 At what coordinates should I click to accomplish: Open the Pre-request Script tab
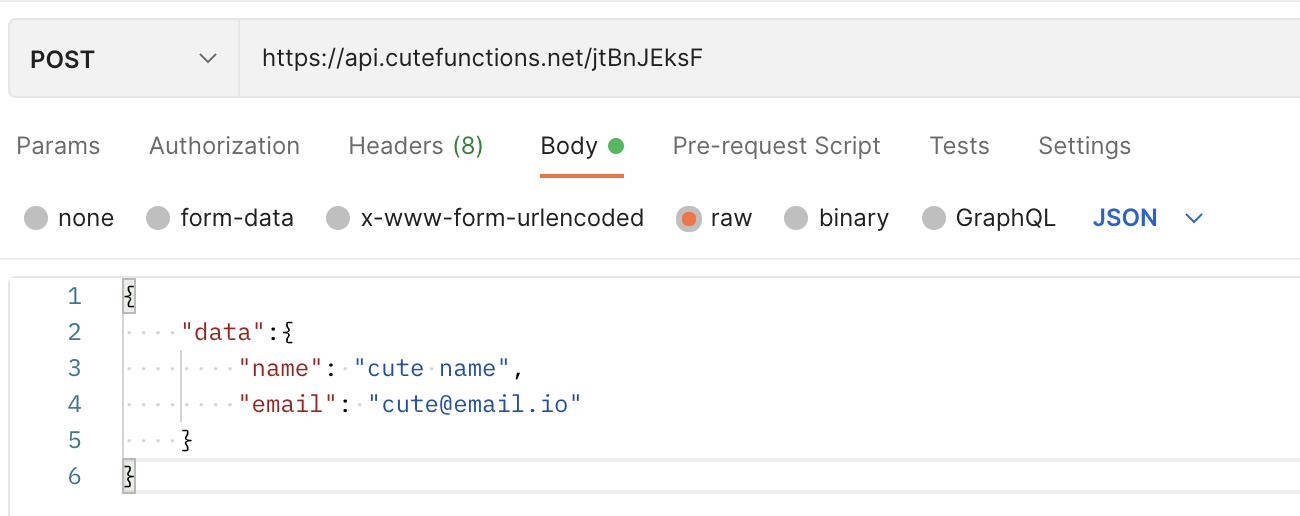776,146
